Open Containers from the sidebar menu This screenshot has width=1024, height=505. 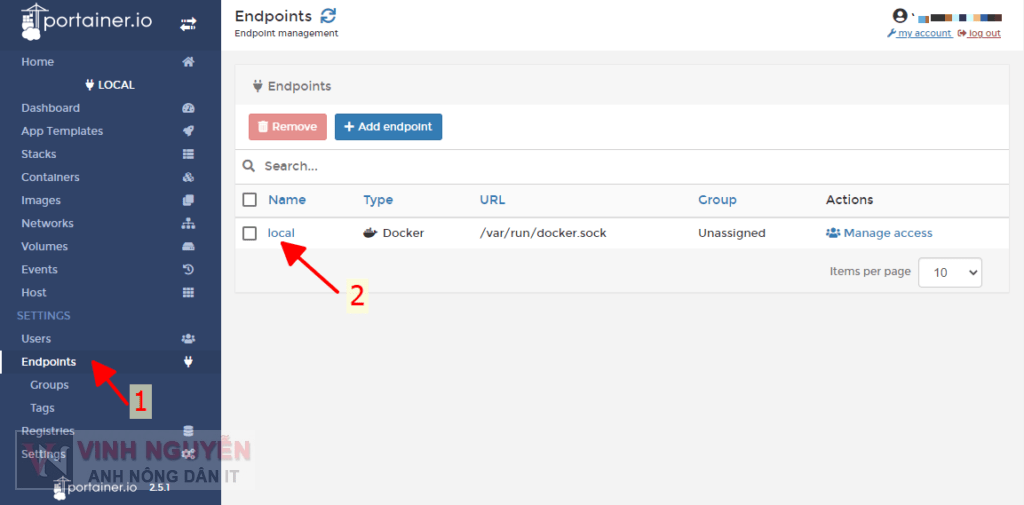coord(50,177)
